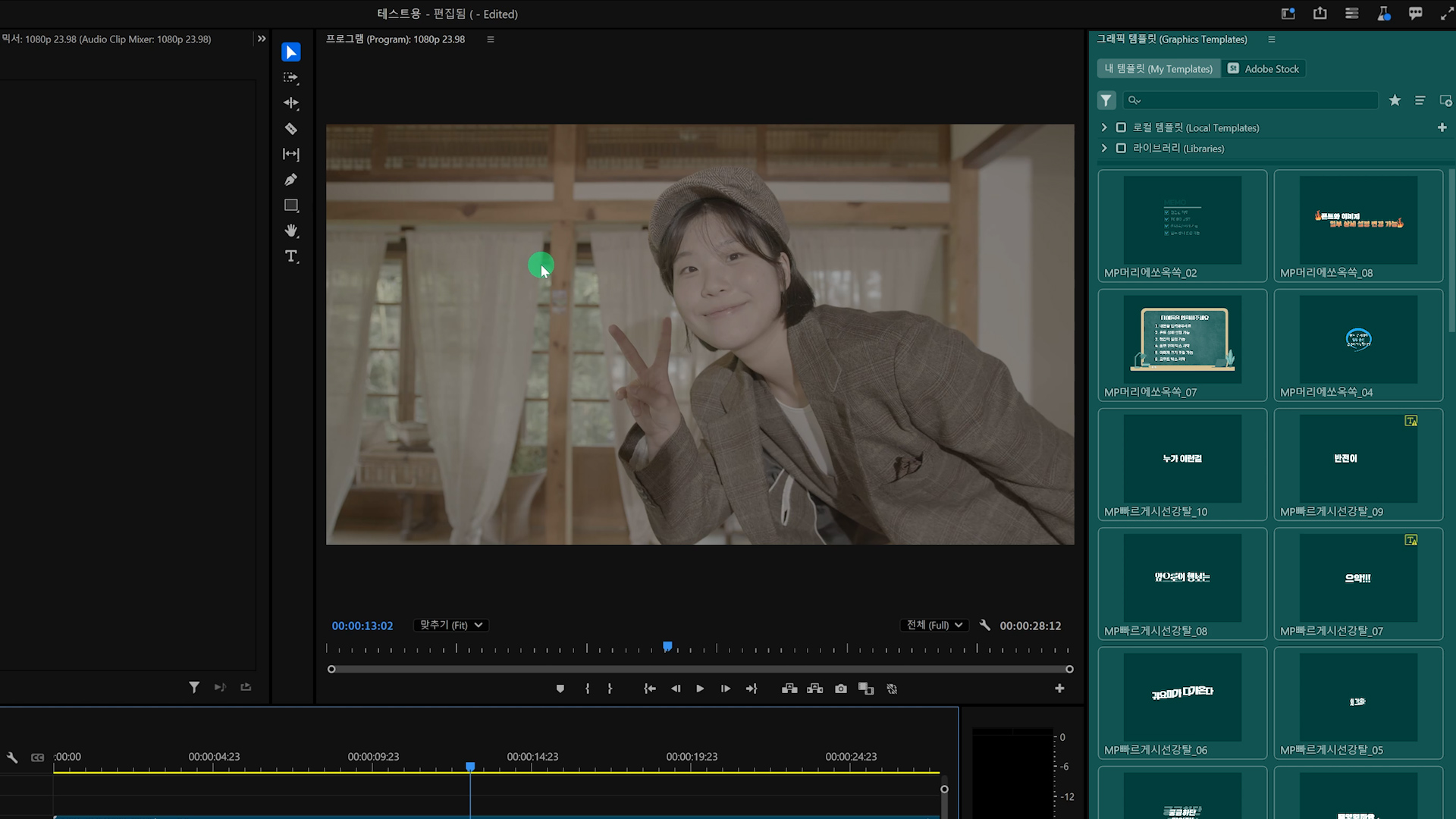Open the Quick Export share icon
Image resolution: width=1456 pixels, height=819 pixels.
[x=1320, y=14]
